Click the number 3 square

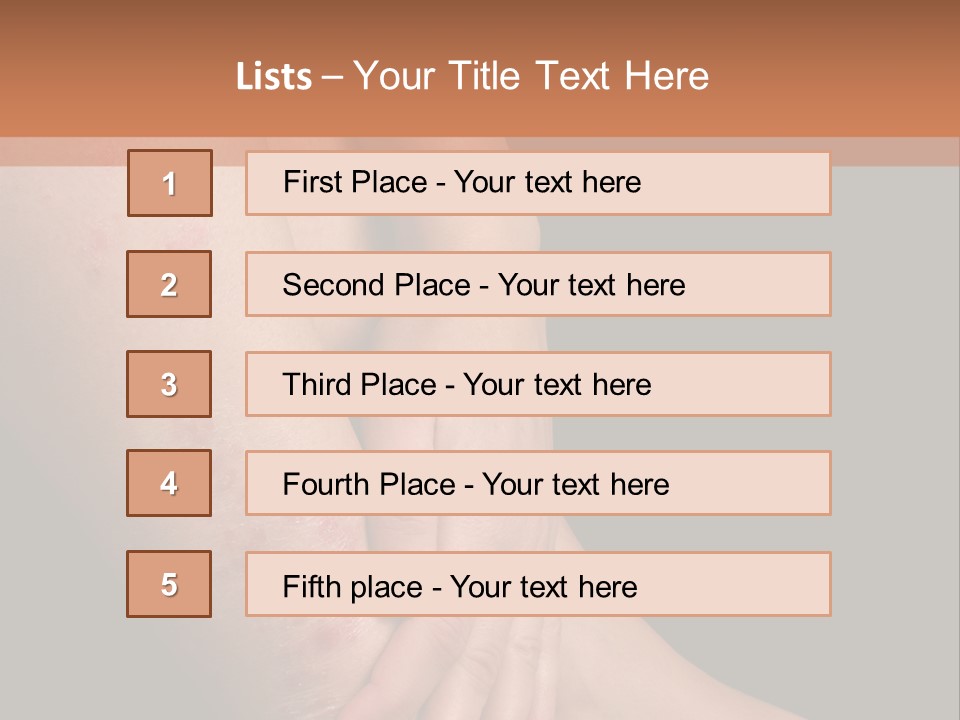tap(169, 384)
